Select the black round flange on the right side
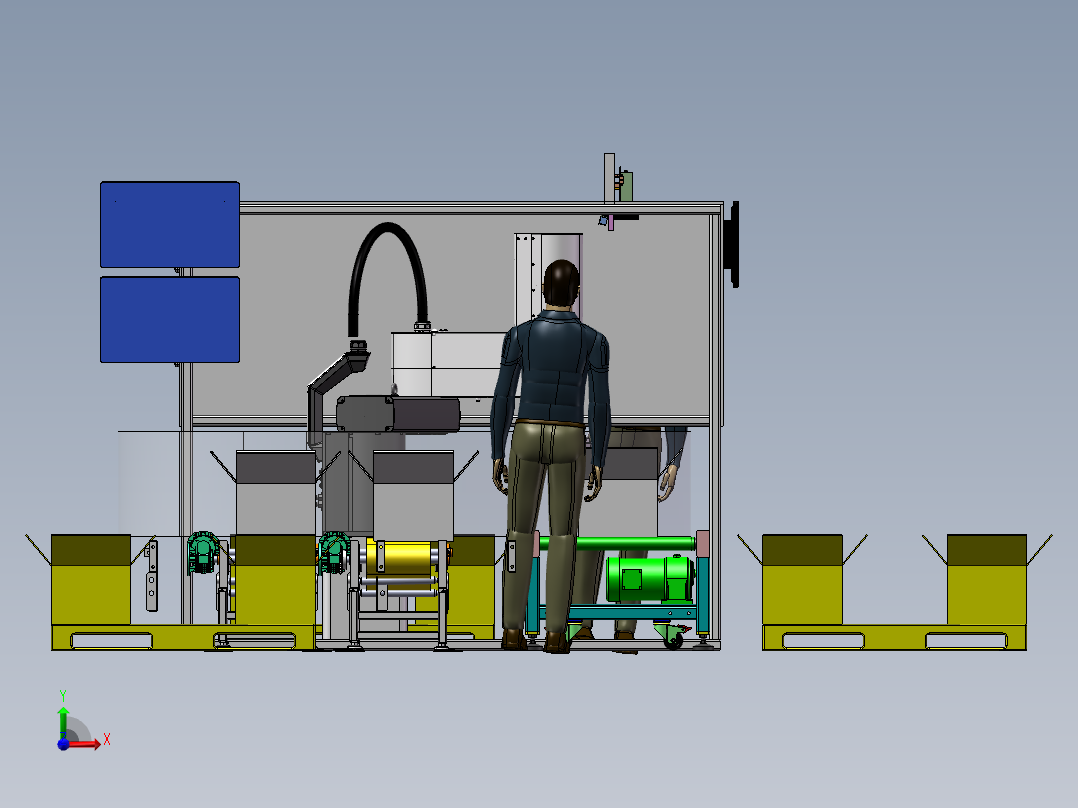The height and width of the screenshot is (808, 1078). [x=734, y=244]
